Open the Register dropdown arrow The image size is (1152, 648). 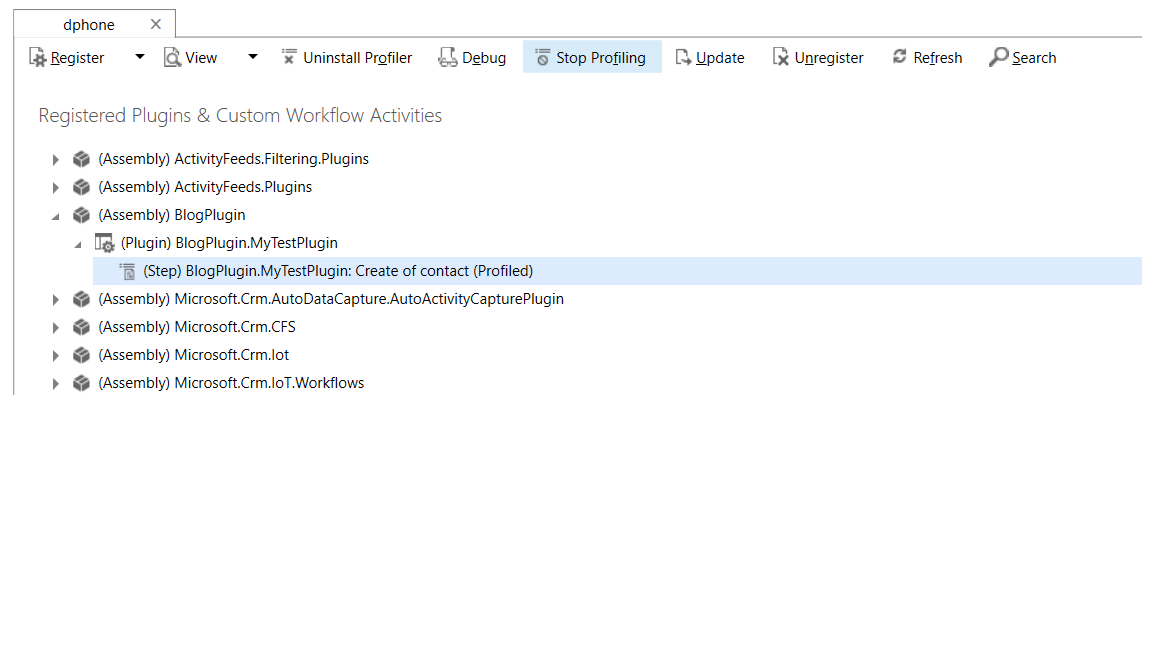(x=139, y=57)
